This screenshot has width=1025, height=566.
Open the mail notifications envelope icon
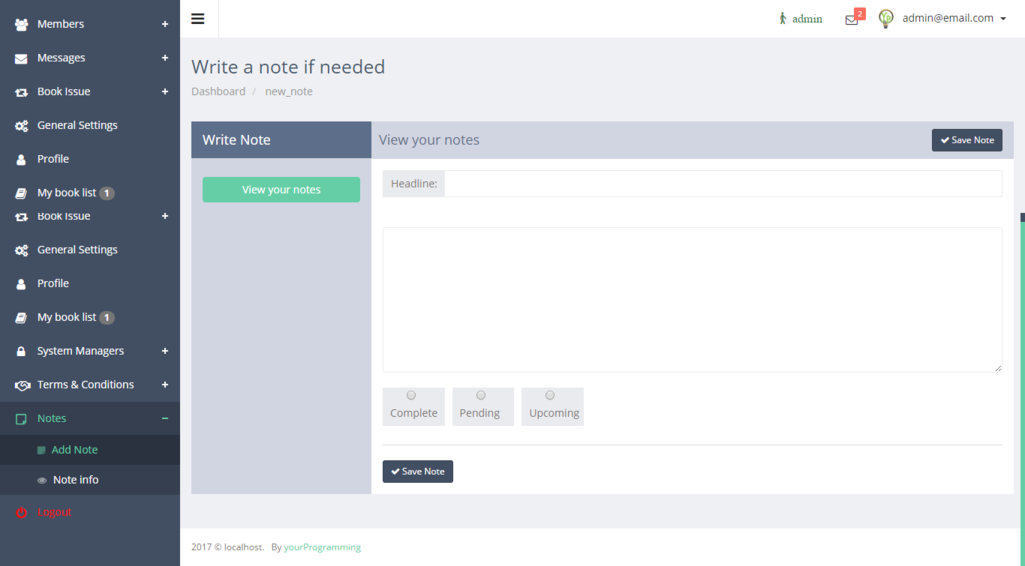coord(851,19)
